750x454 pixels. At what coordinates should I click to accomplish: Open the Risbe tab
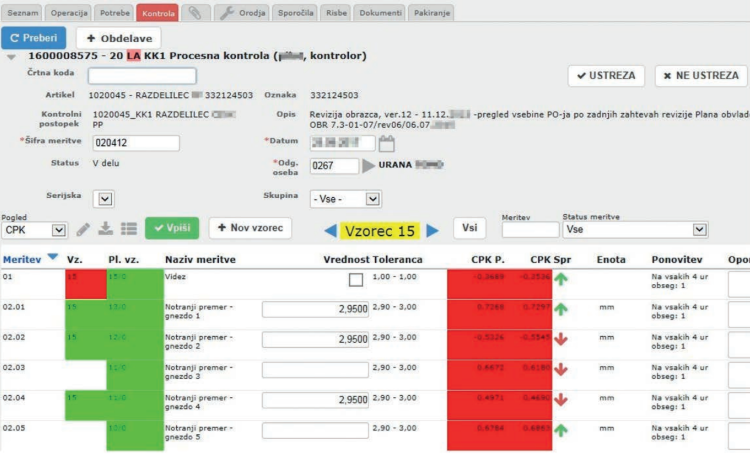point(336,13)
